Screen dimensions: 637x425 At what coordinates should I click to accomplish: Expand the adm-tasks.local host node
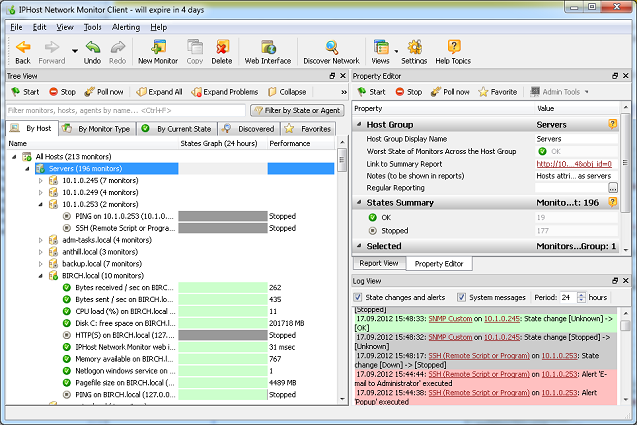pos(41,240)
